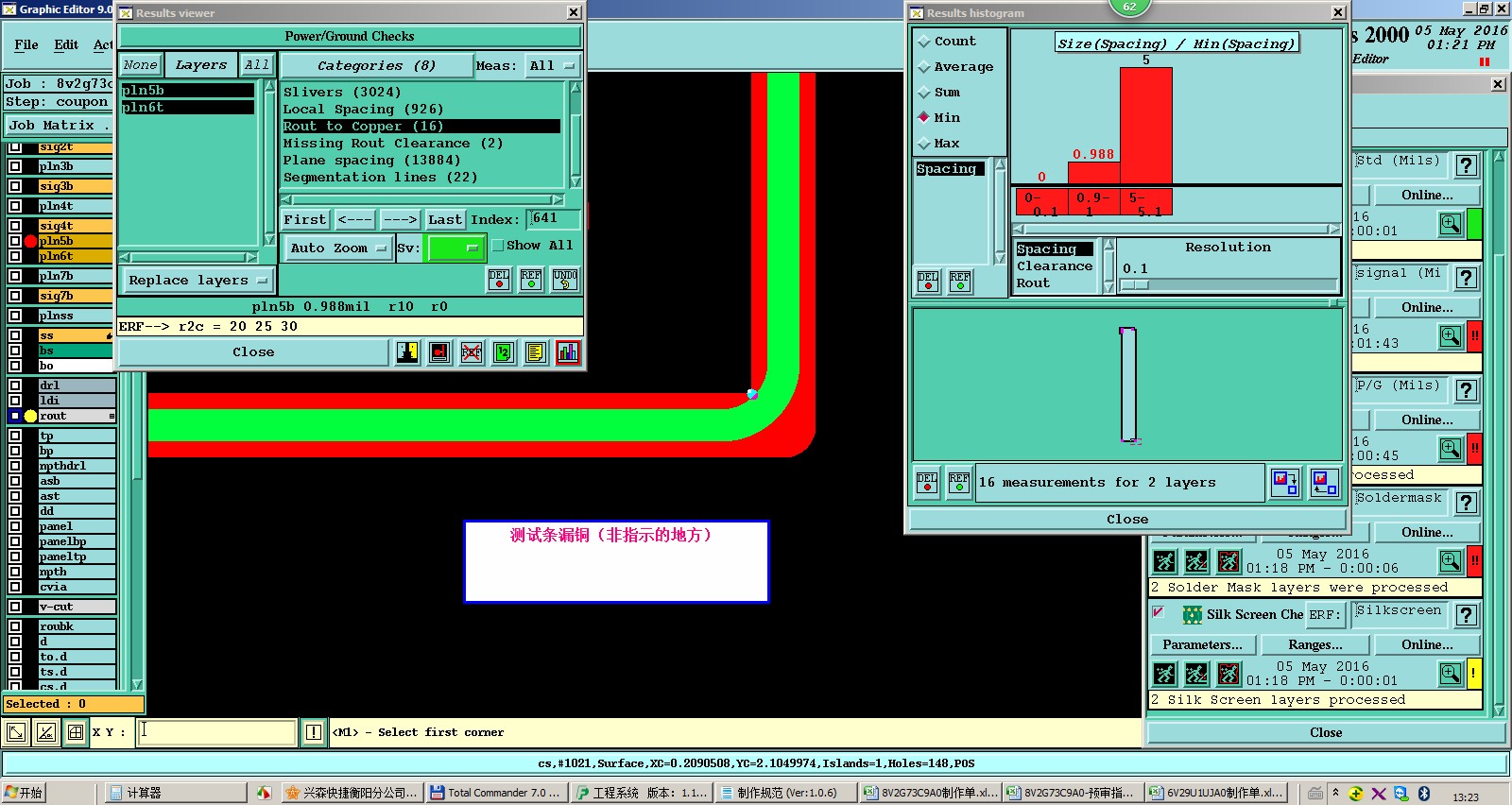Select the Max radio option
The height and width of the screenshot is (805, 1512).
(924, 144)
